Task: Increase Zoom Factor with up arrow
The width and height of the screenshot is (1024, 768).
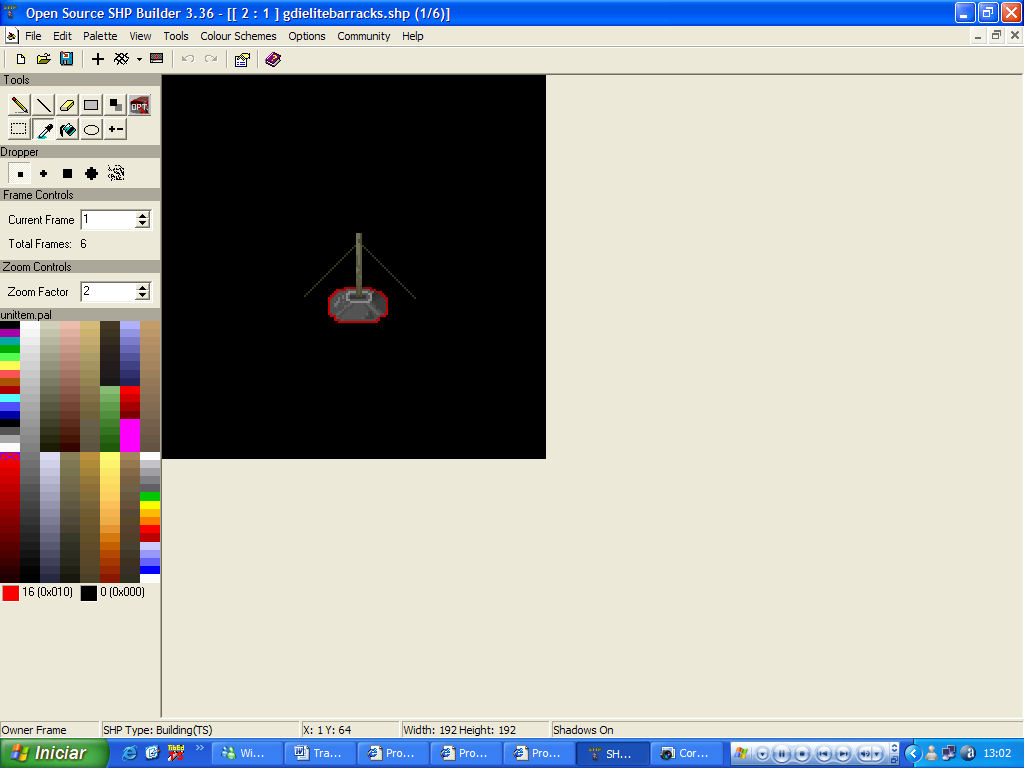Action: click(142, 287)
